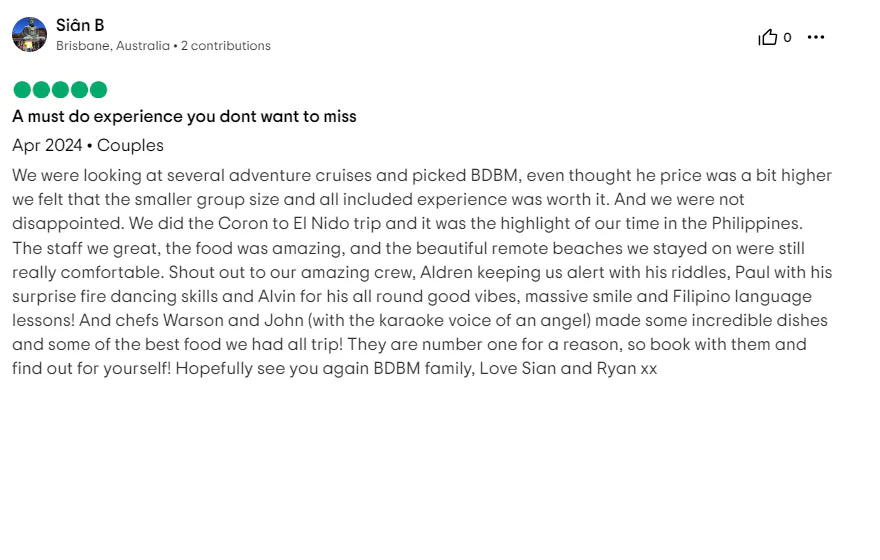Open review title "A must do experience"

(184, 117)
